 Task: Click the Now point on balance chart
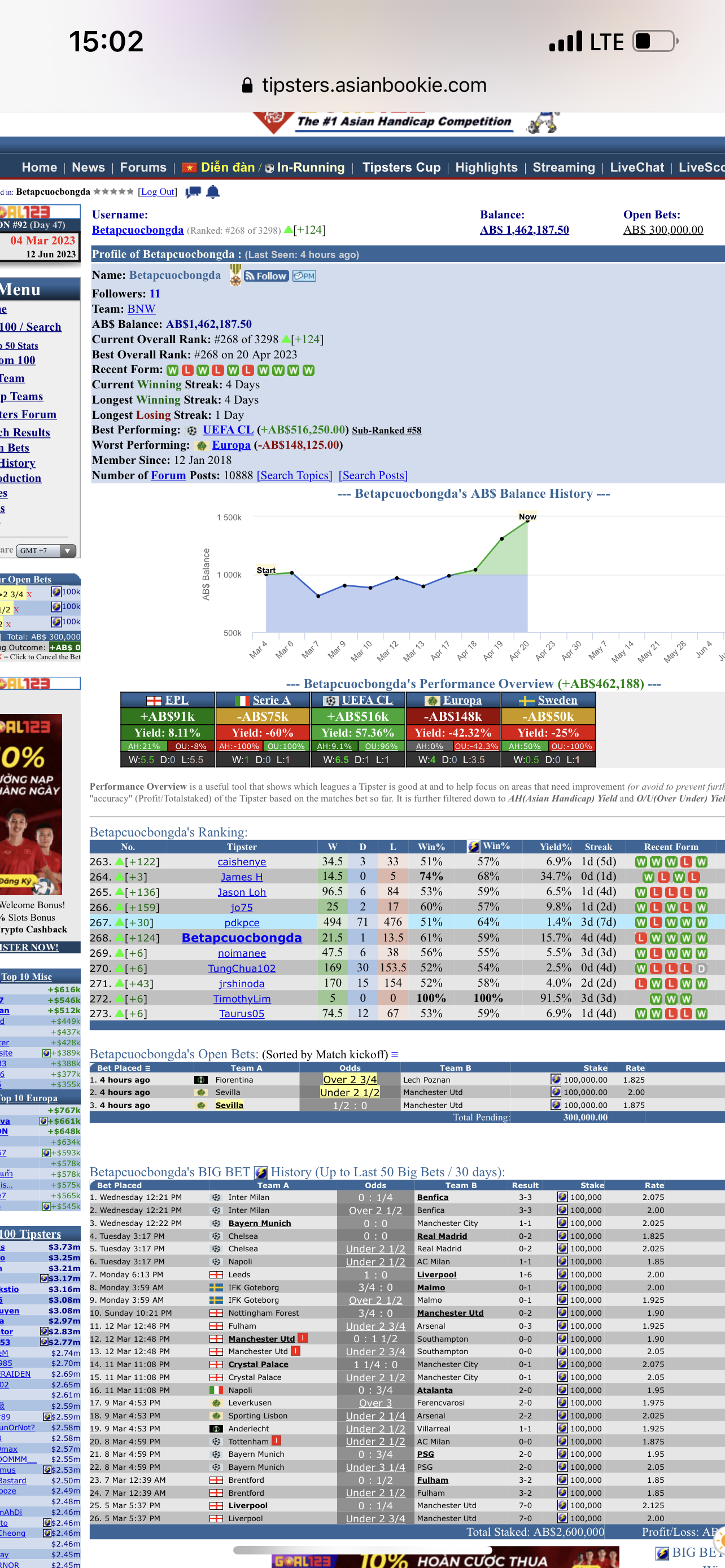[527, 521]
